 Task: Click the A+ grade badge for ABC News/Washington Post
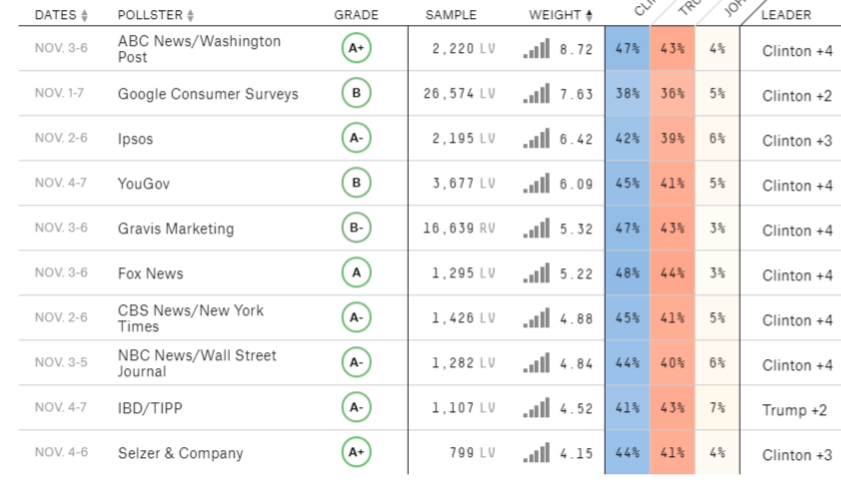[355, 49]
